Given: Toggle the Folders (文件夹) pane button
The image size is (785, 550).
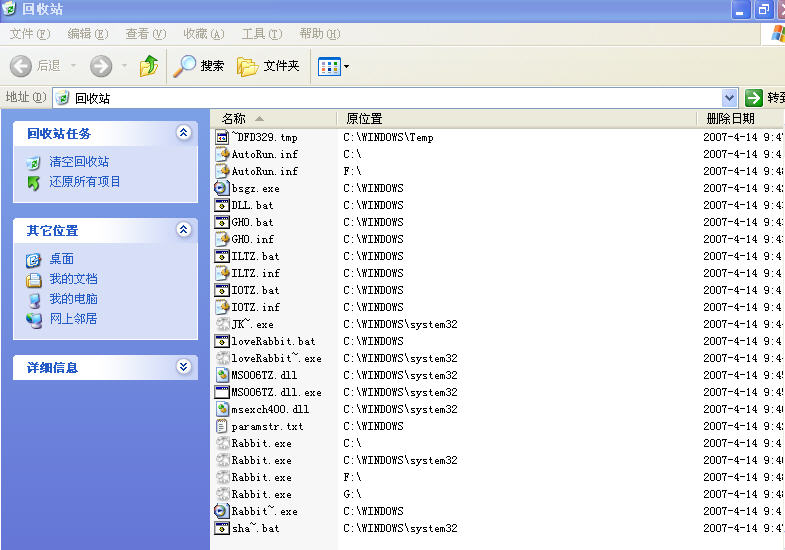Looking at the screenshot, I should (x=268, y=66).
